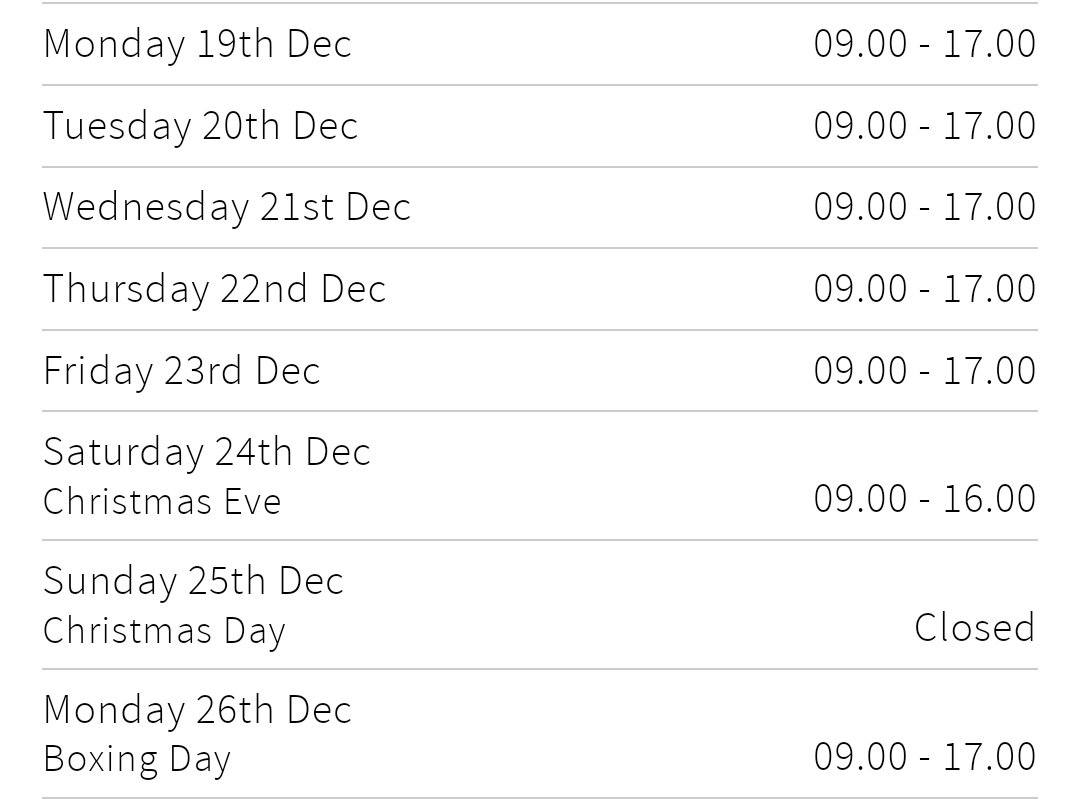Select the Sunday 25th Dec label

(193, 581)
